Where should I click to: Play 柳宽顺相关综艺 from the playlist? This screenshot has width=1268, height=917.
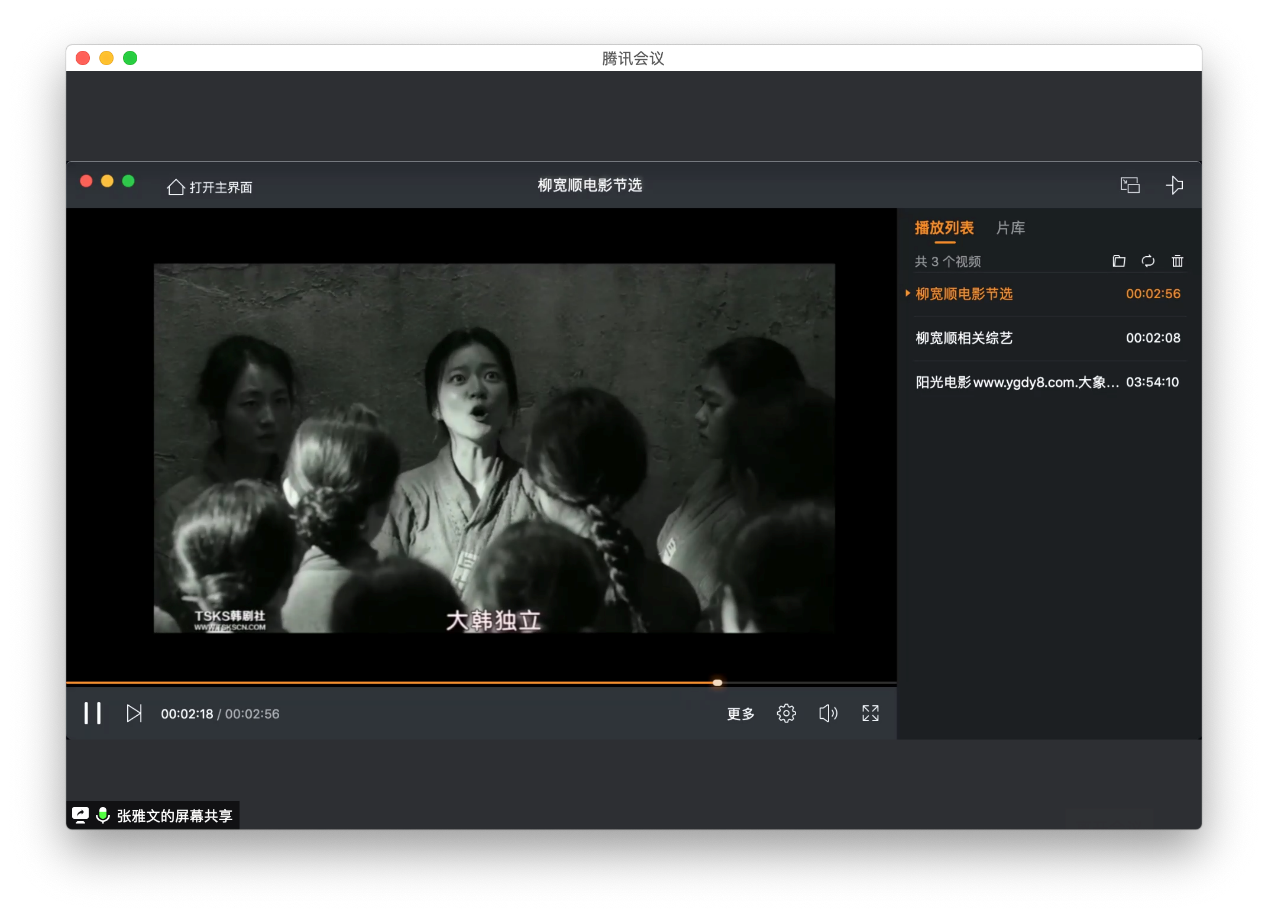[x=964, y=338]
